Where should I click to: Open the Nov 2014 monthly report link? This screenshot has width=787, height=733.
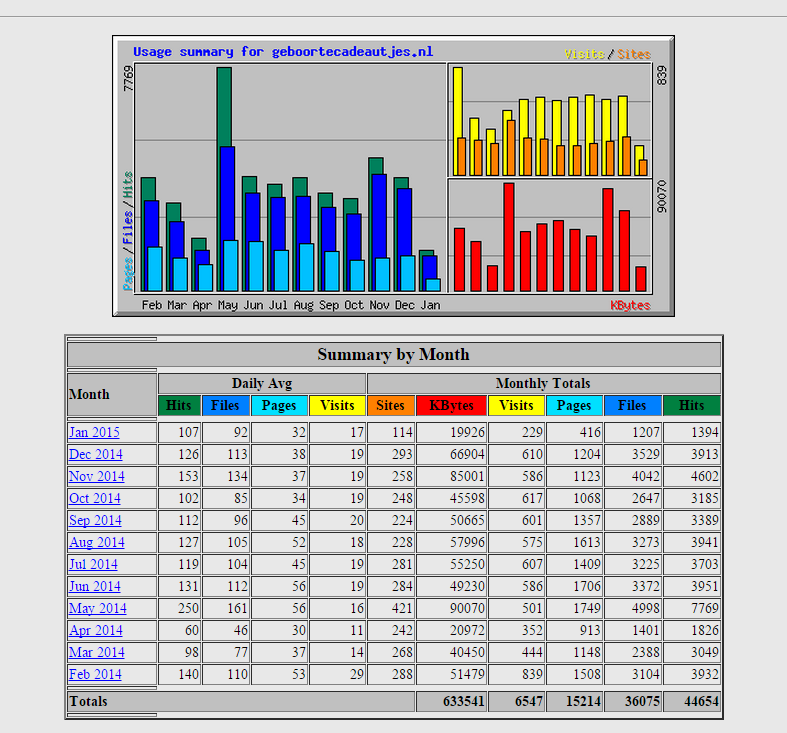[x=97, y=476]
